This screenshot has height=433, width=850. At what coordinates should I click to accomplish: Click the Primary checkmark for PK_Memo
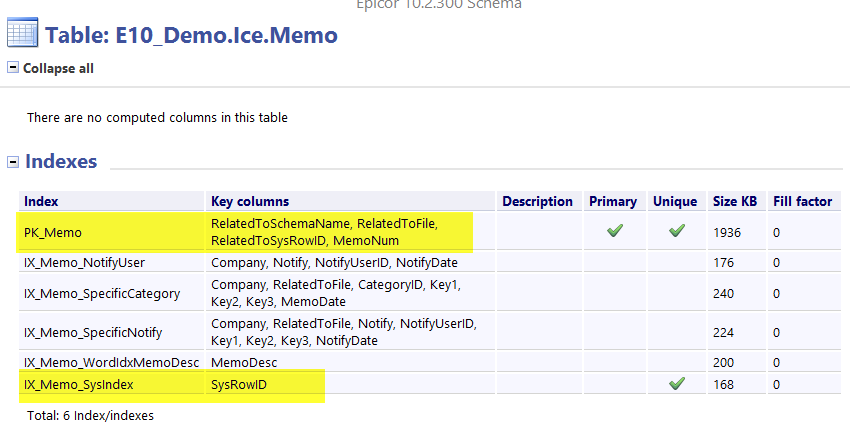coord(614,231)
